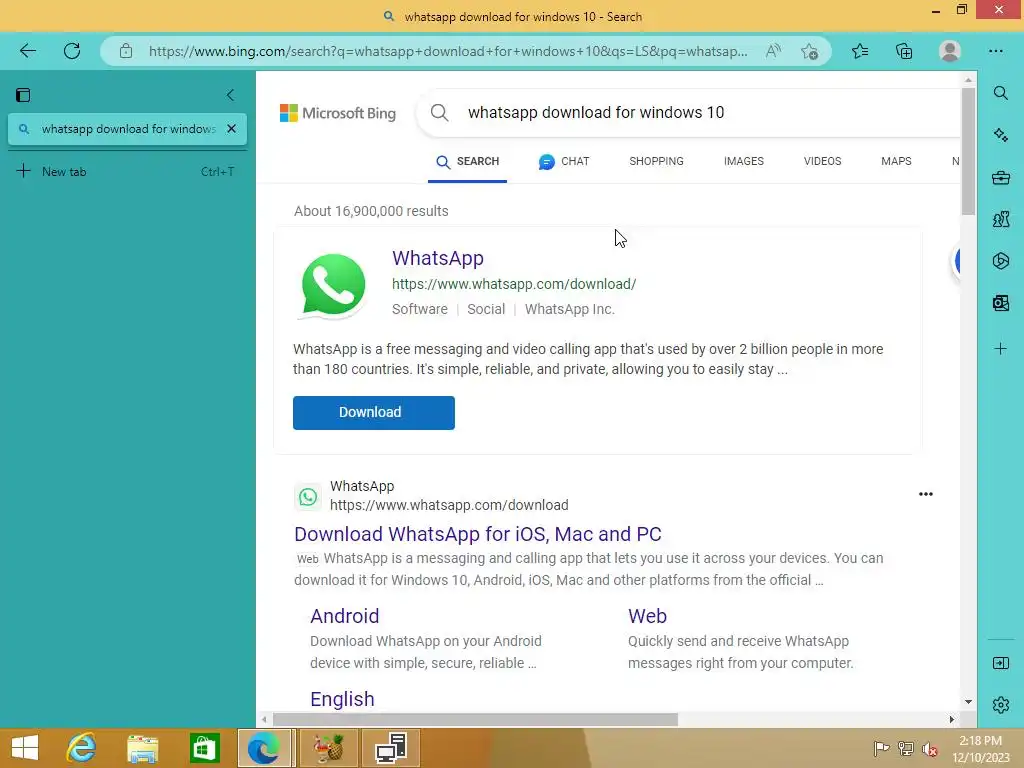
Task: Click vertical scrollbar down arrow
Action: click(x=968, y=702)
